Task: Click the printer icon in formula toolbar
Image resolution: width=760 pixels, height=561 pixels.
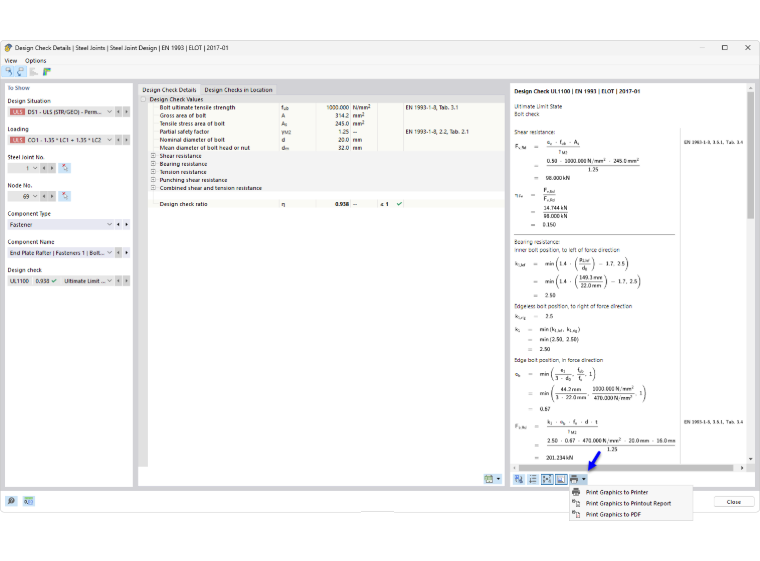Action: 574,479
